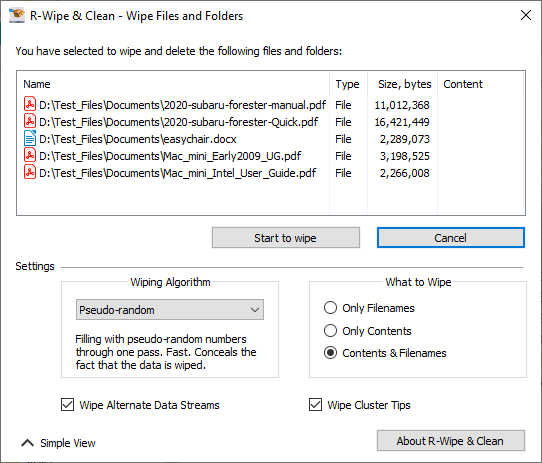Open About R-Wipe & Clean
The image size is (542, 463).
(x=451, y=441)
